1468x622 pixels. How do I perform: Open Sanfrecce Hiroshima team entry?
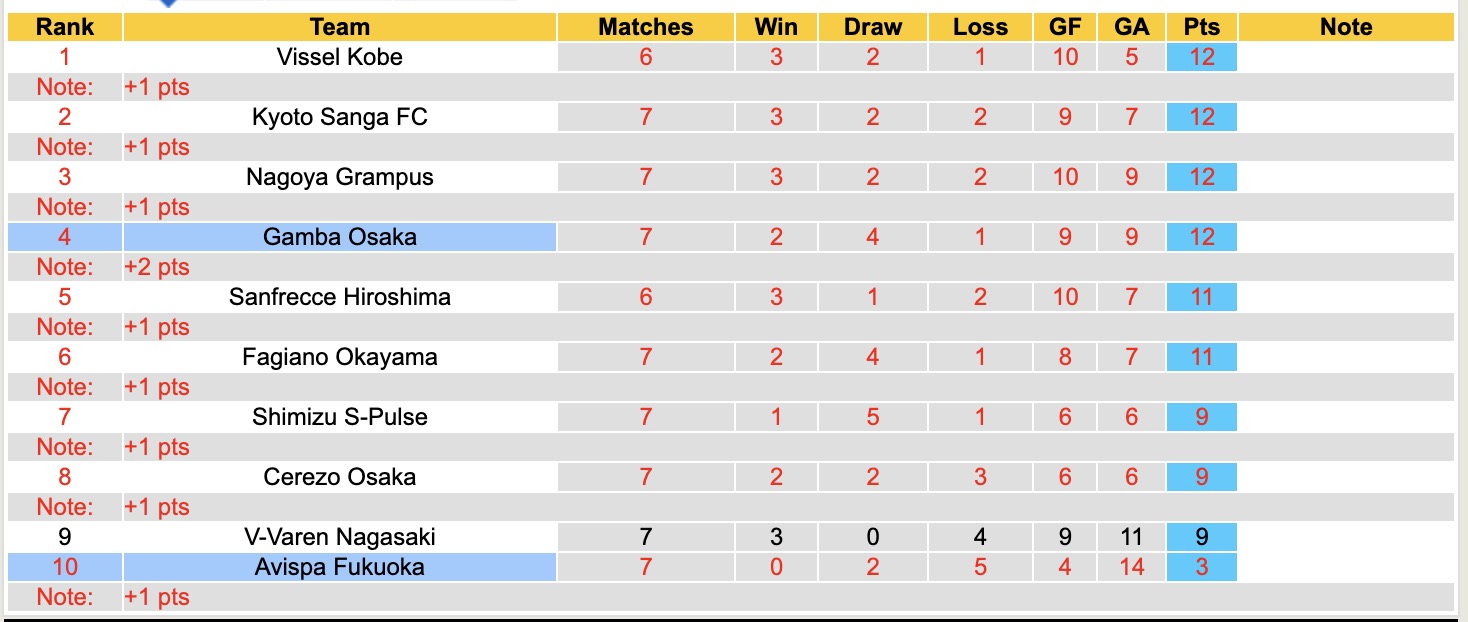340,297
